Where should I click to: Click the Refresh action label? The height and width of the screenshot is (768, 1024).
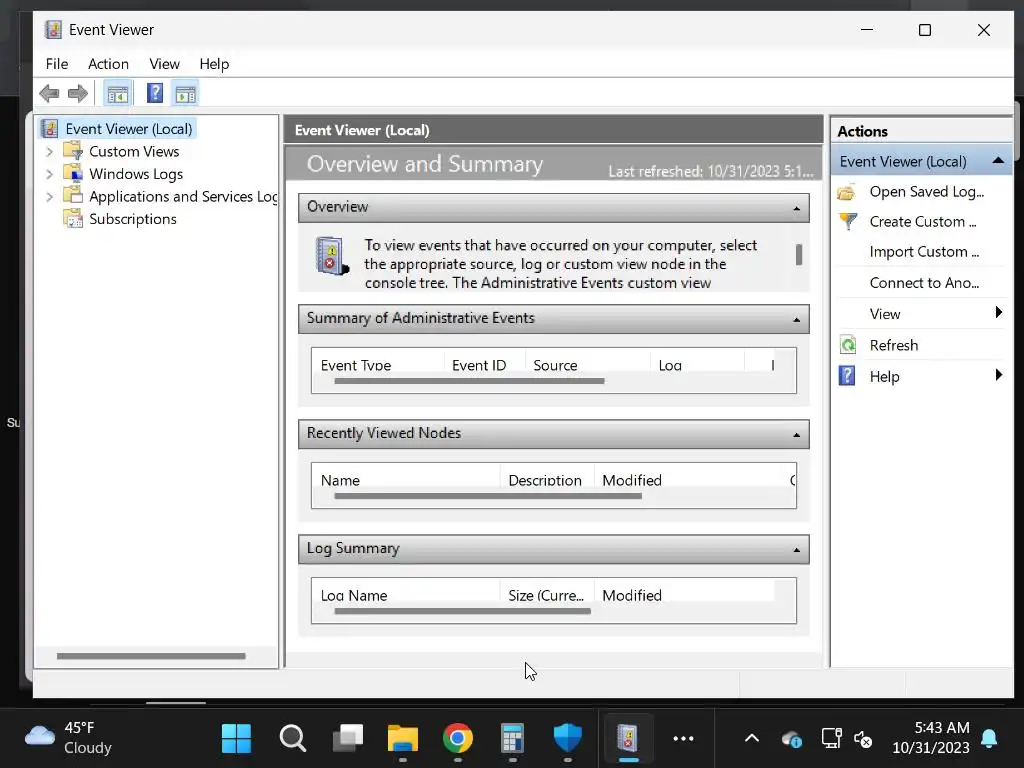point(893,345)
